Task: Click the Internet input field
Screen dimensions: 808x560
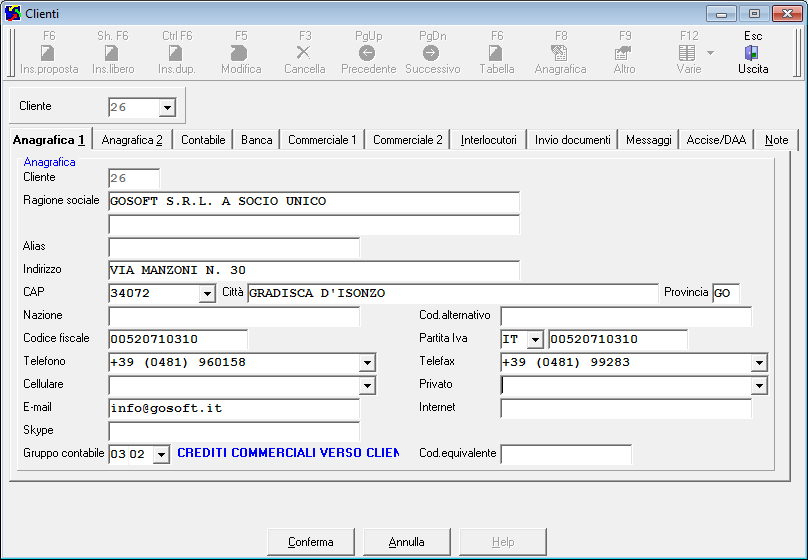Action: tap(626, 409)
